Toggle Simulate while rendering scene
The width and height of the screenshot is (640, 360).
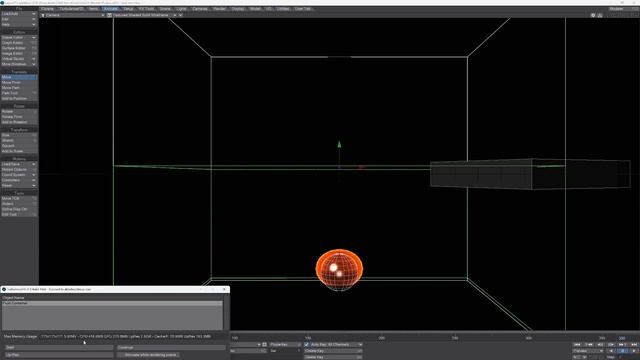tap(149, 355)
